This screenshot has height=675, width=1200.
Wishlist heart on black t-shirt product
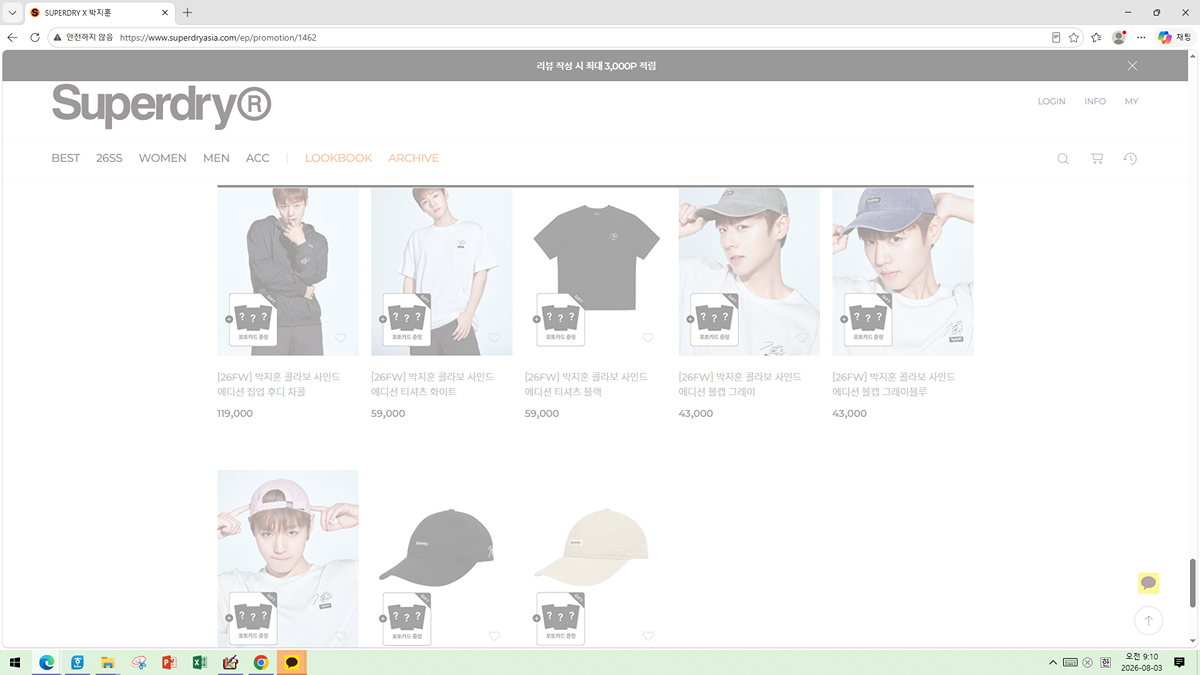tap(648, 338)
